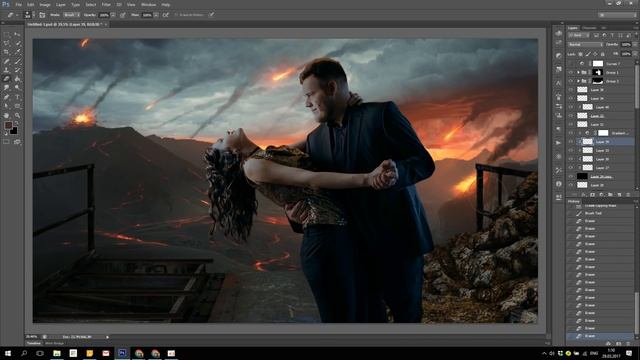Hide the black-thumbnail layer's eye icon
640x360 pixels.
[x=571, y=176]
